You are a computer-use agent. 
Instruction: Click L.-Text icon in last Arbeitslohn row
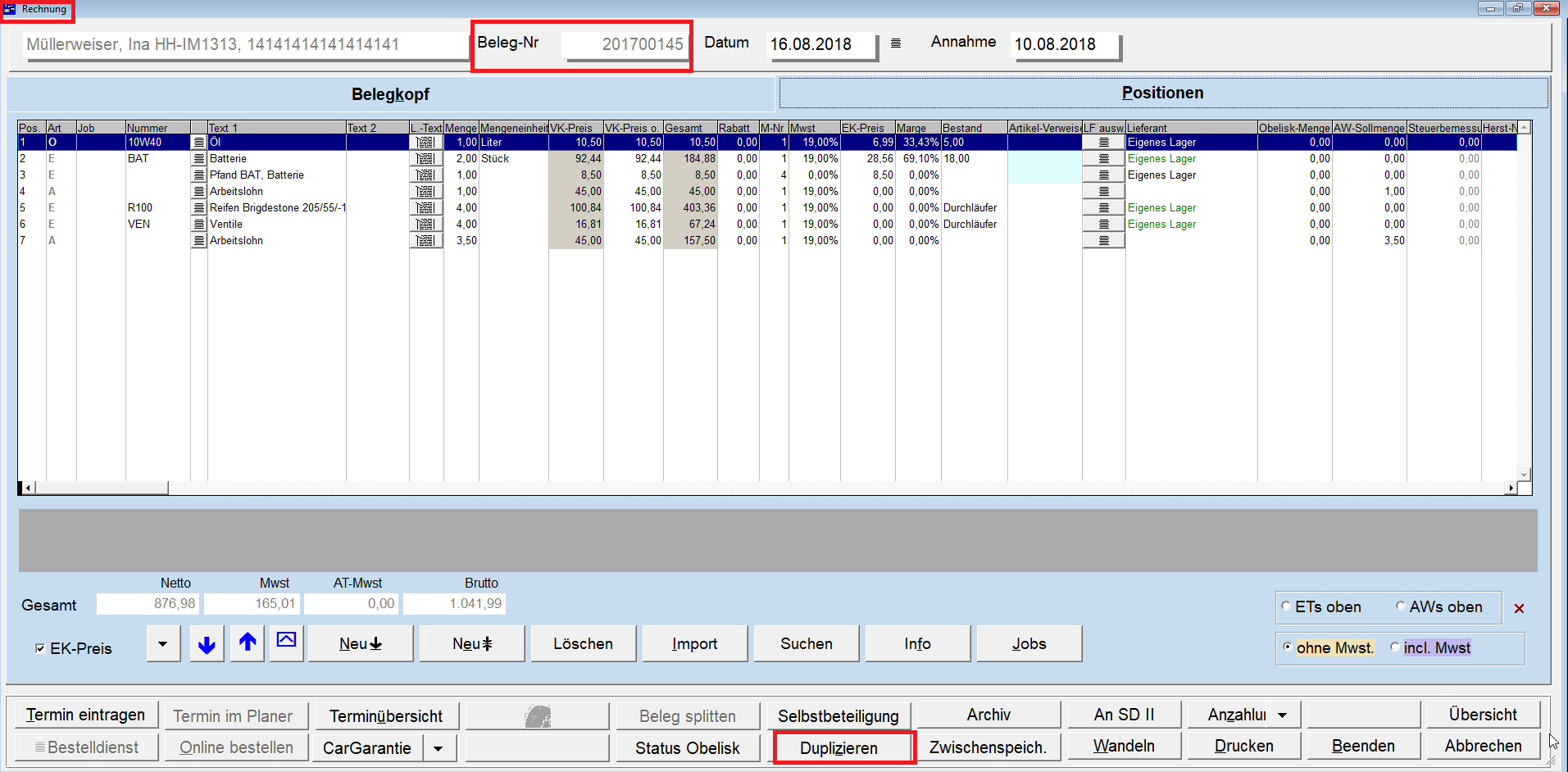(425, 241)
